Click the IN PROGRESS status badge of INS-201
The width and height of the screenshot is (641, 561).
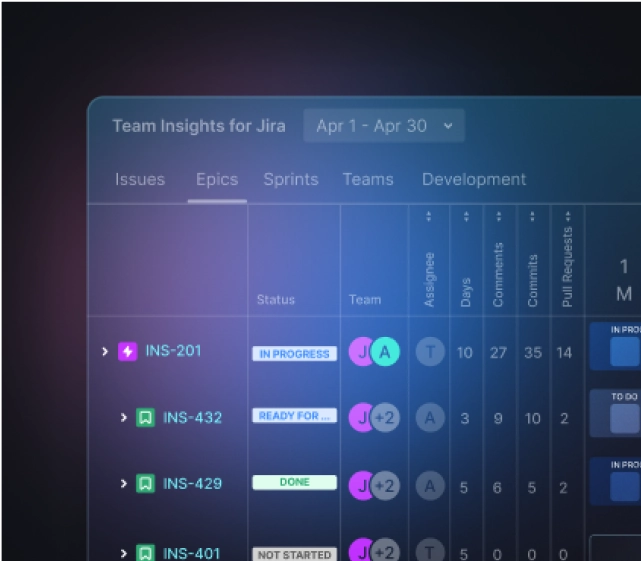295,354
